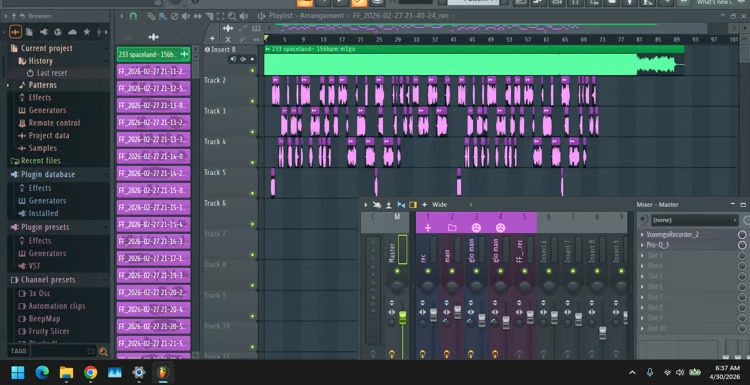Select the speaker playback tool in Playlist toolbar
750x385 pixels.
243,16
